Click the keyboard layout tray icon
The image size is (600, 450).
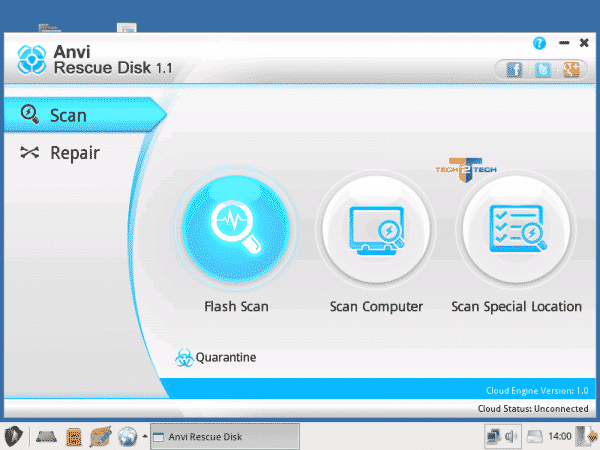pyautogui.click(x=535, y=436)
